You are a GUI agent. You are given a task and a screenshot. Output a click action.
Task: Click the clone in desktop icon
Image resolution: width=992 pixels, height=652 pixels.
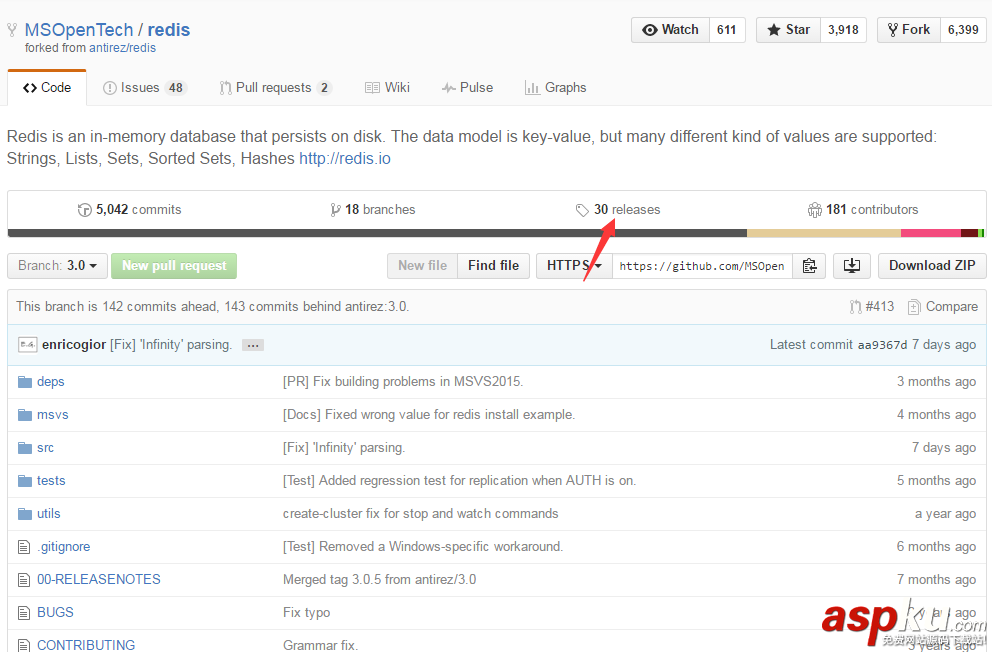(852, 266)
